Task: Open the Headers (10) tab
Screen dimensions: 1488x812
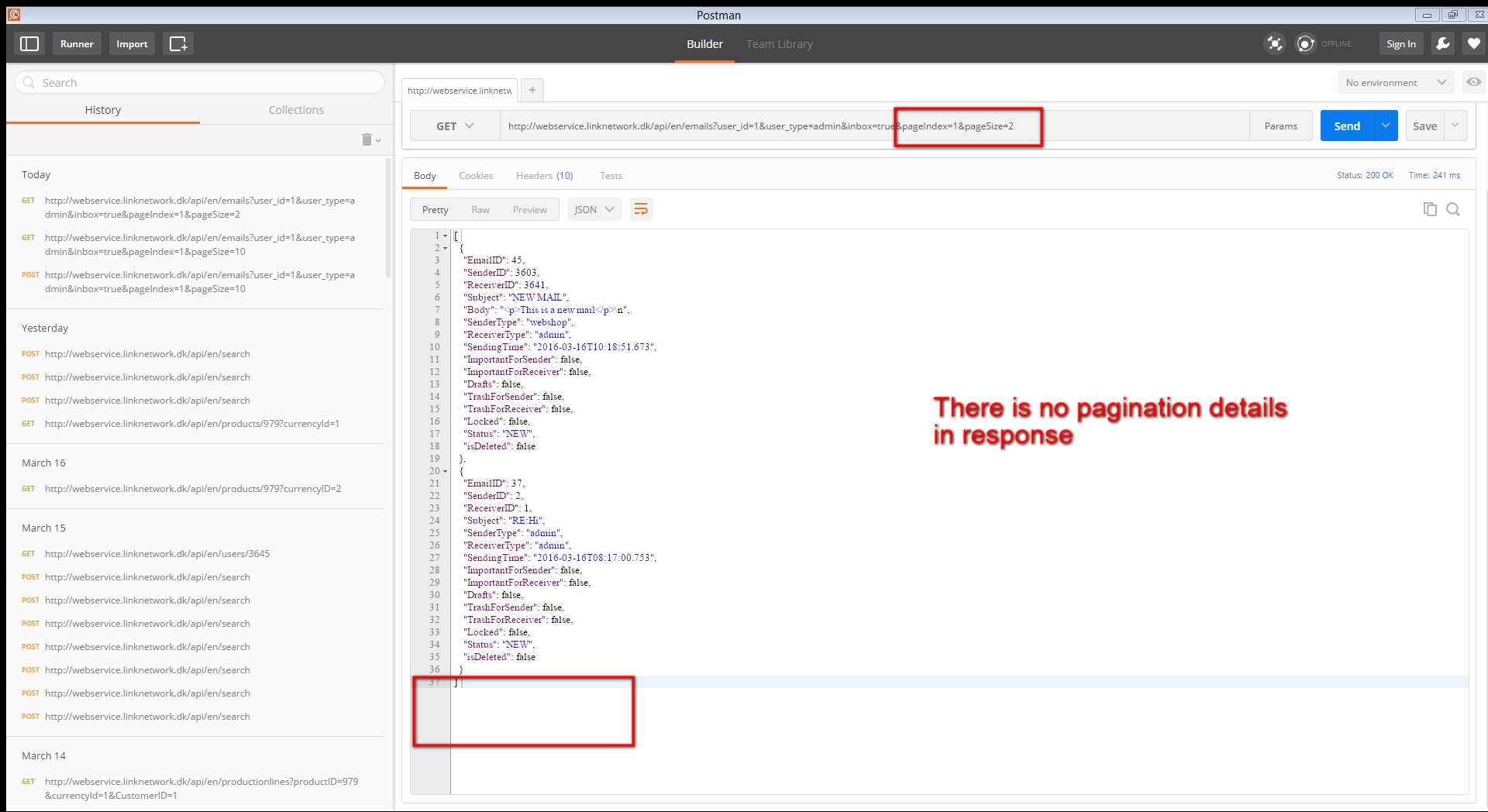Action: point(545,176)
